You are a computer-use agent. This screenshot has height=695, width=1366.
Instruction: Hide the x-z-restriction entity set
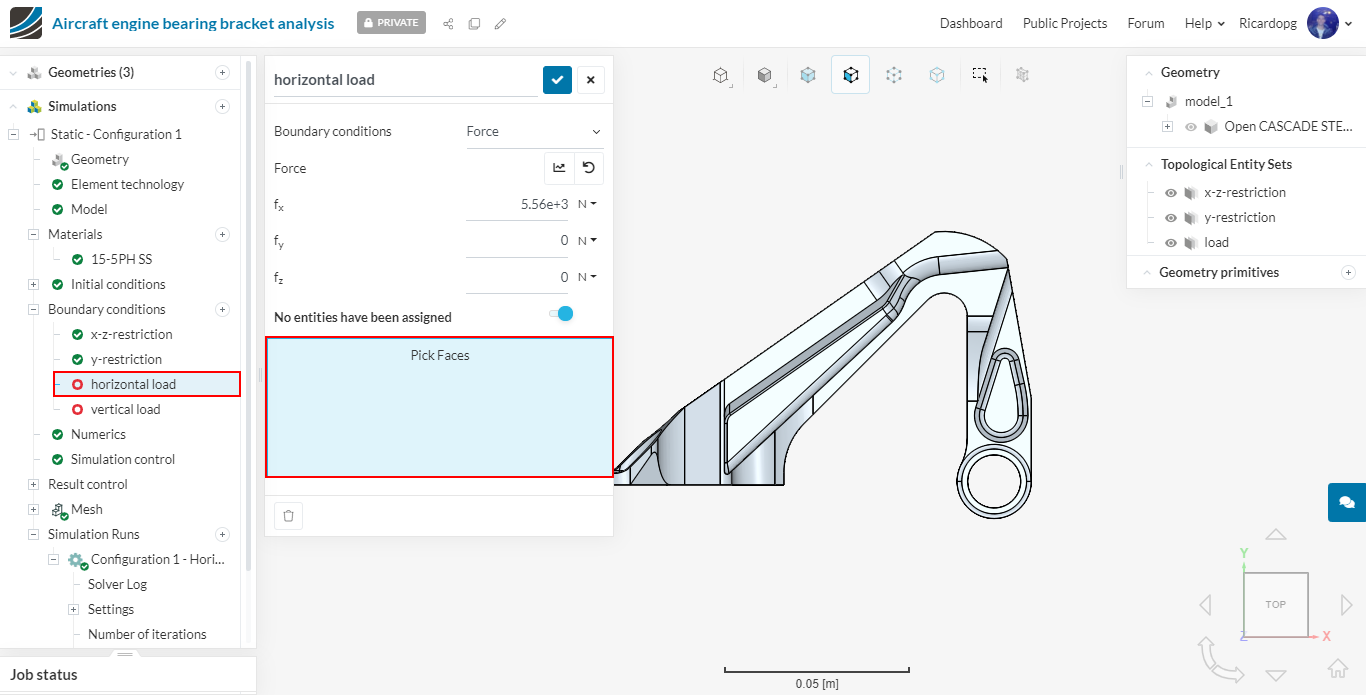click(x=1171, y=193)
